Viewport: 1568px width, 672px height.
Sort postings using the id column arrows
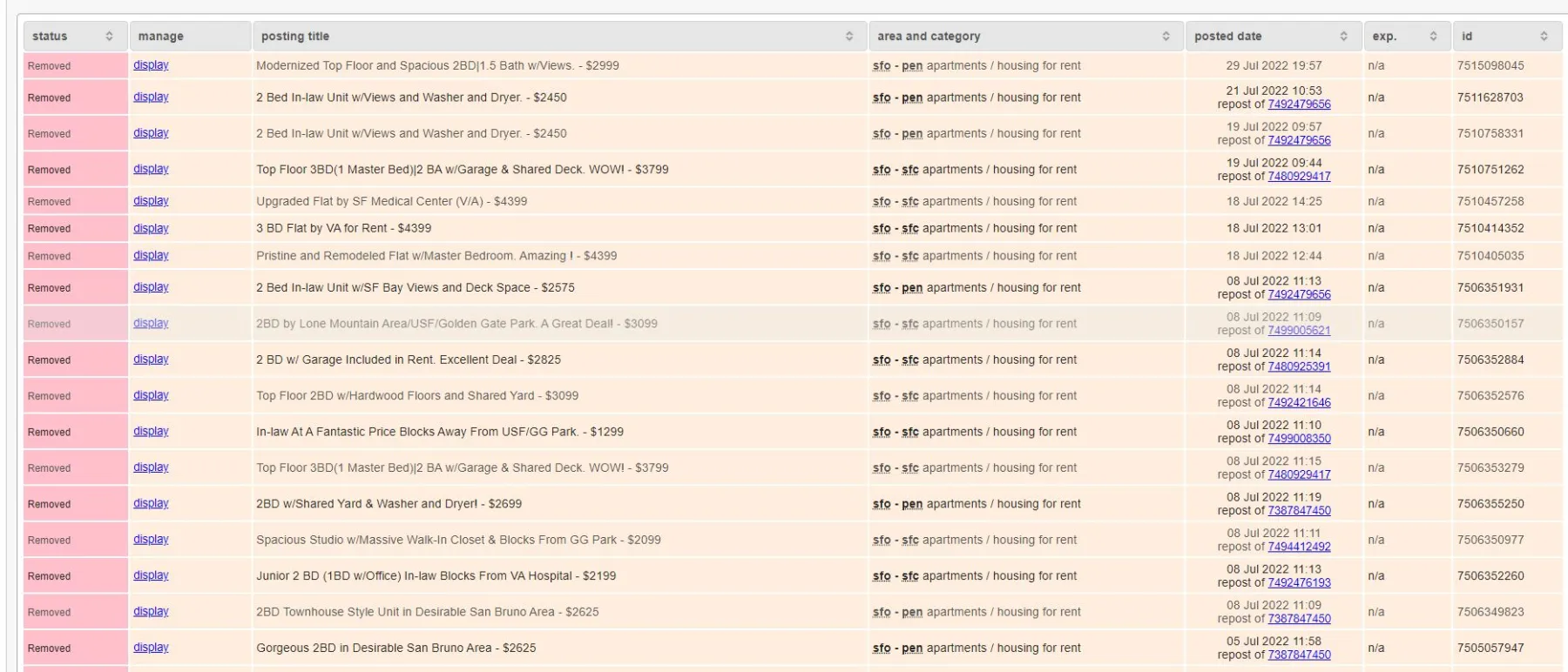coord(1544,37)
